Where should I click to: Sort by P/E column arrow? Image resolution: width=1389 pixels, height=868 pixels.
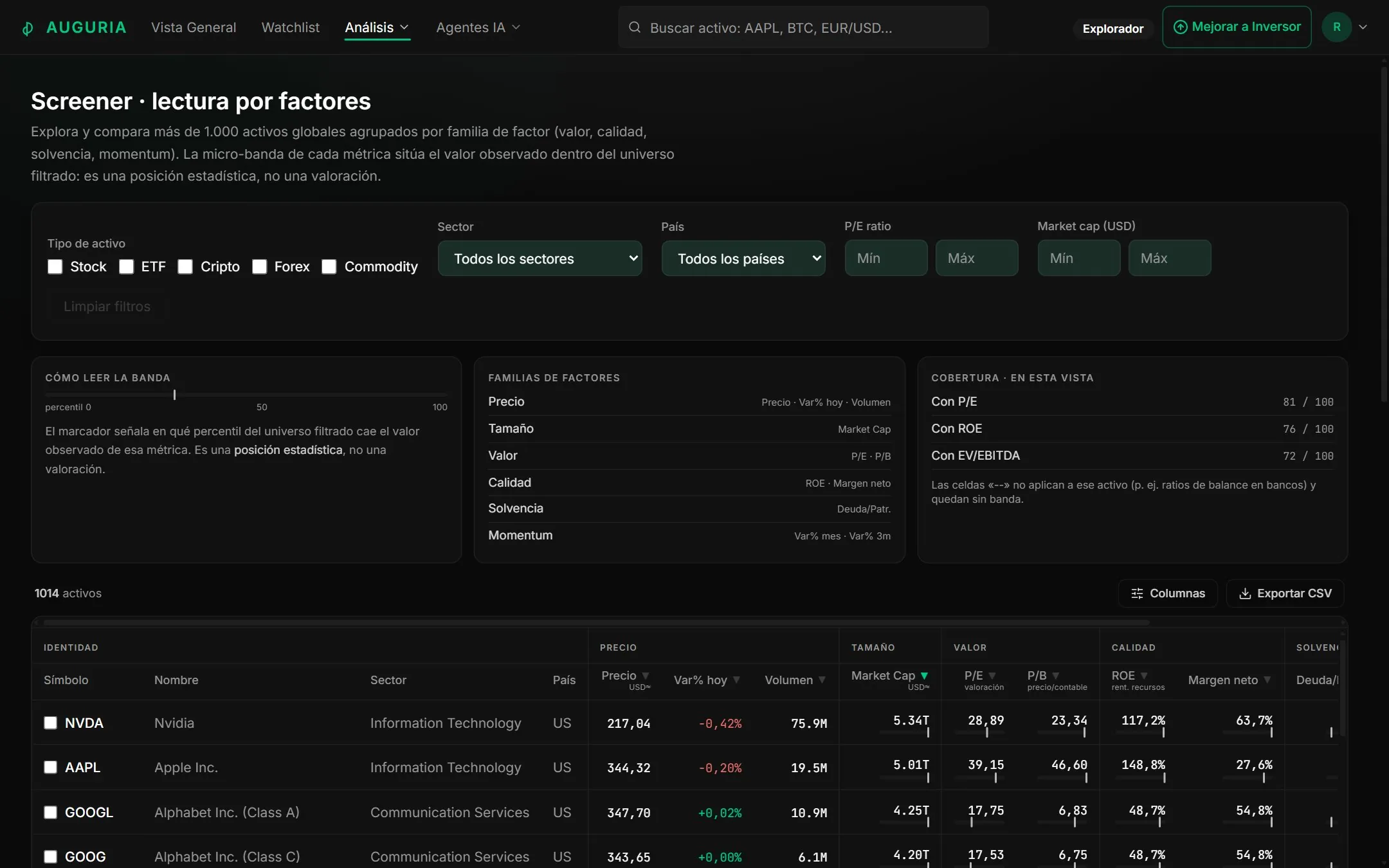(992, 676)
